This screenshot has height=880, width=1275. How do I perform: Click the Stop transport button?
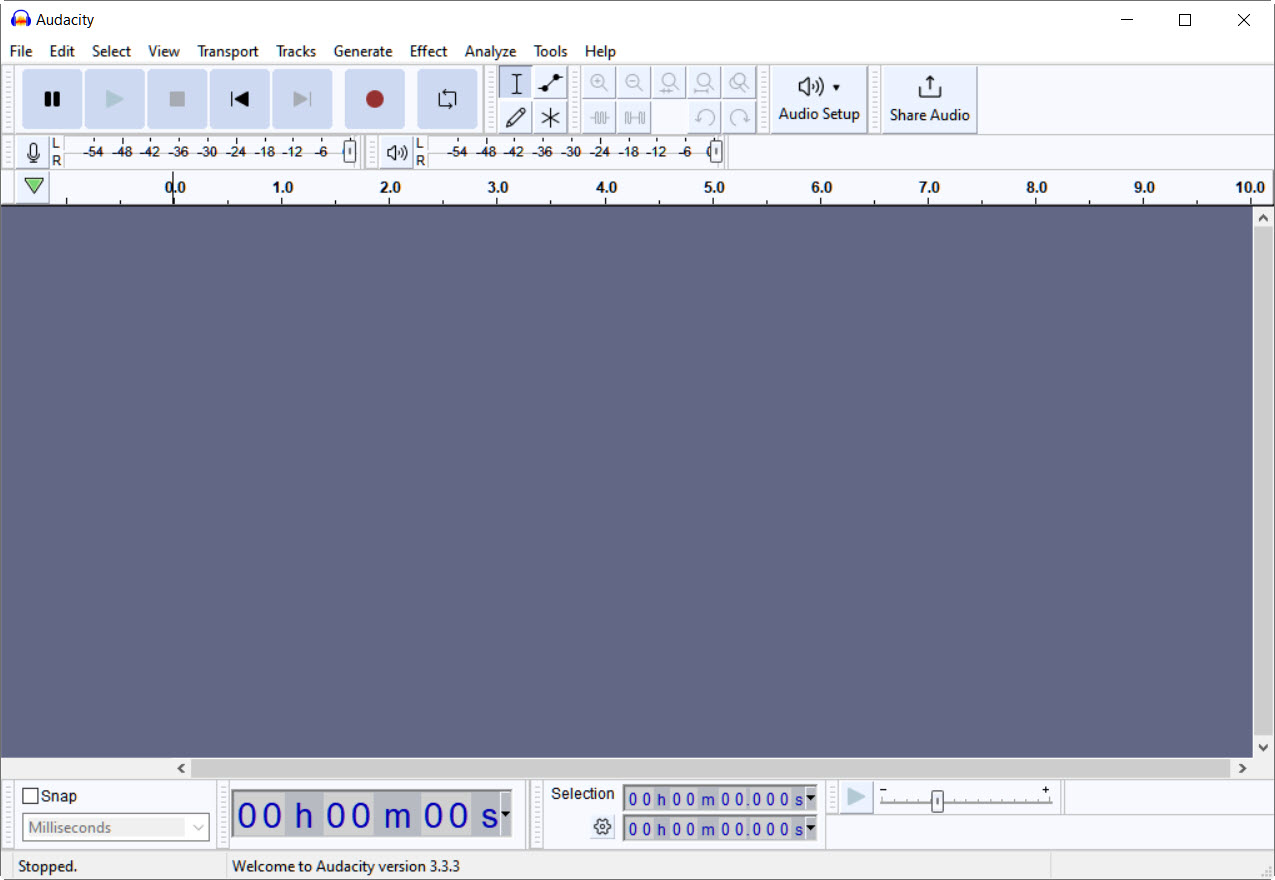click(x=177, y=99)
